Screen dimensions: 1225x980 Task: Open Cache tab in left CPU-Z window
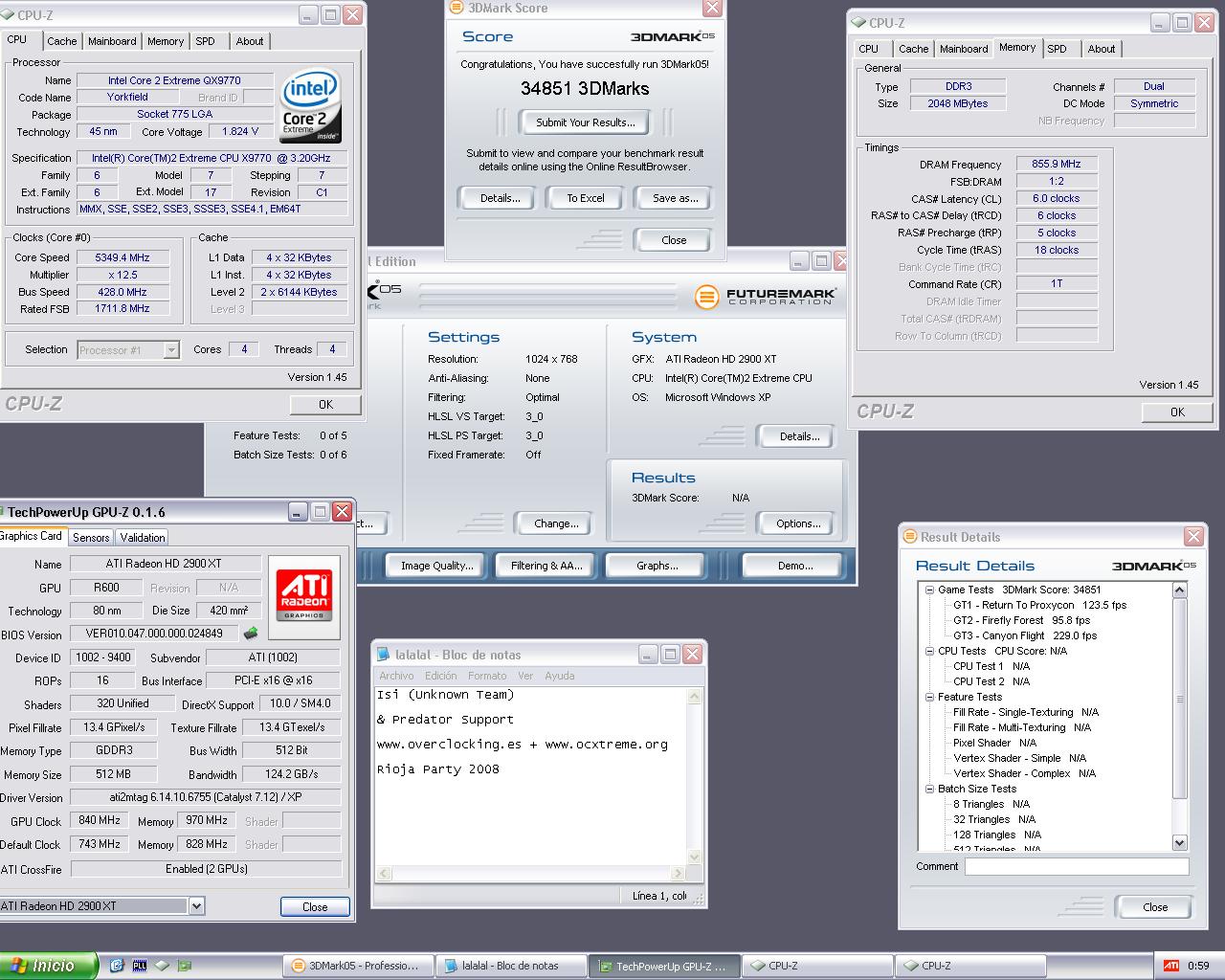pos(62,41)
